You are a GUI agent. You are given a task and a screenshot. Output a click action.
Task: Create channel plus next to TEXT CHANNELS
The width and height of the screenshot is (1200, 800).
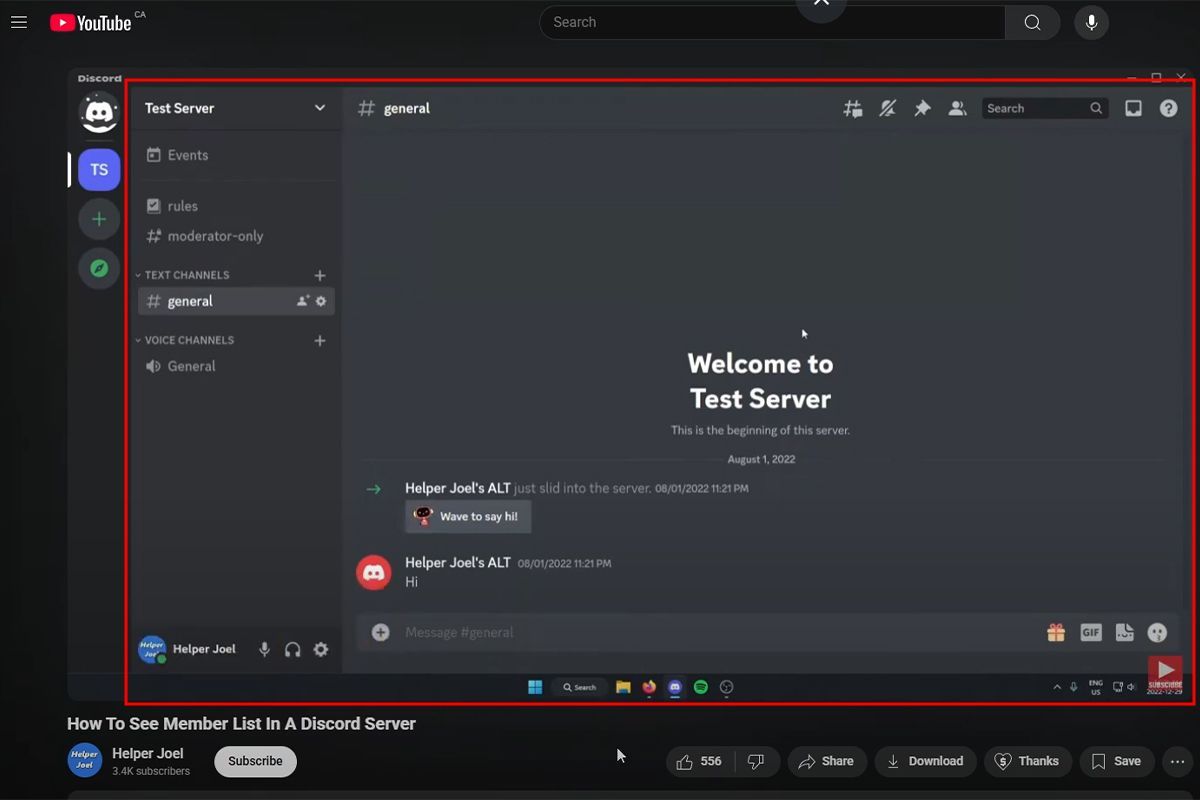320,275
